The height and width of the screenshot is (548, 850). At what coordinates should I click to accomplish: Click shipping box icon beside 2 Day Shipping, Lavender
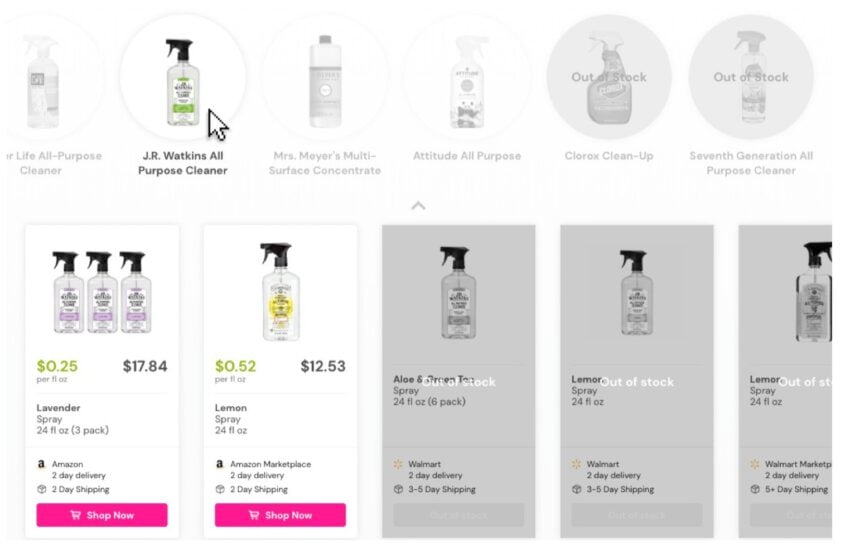coord(42,489)
